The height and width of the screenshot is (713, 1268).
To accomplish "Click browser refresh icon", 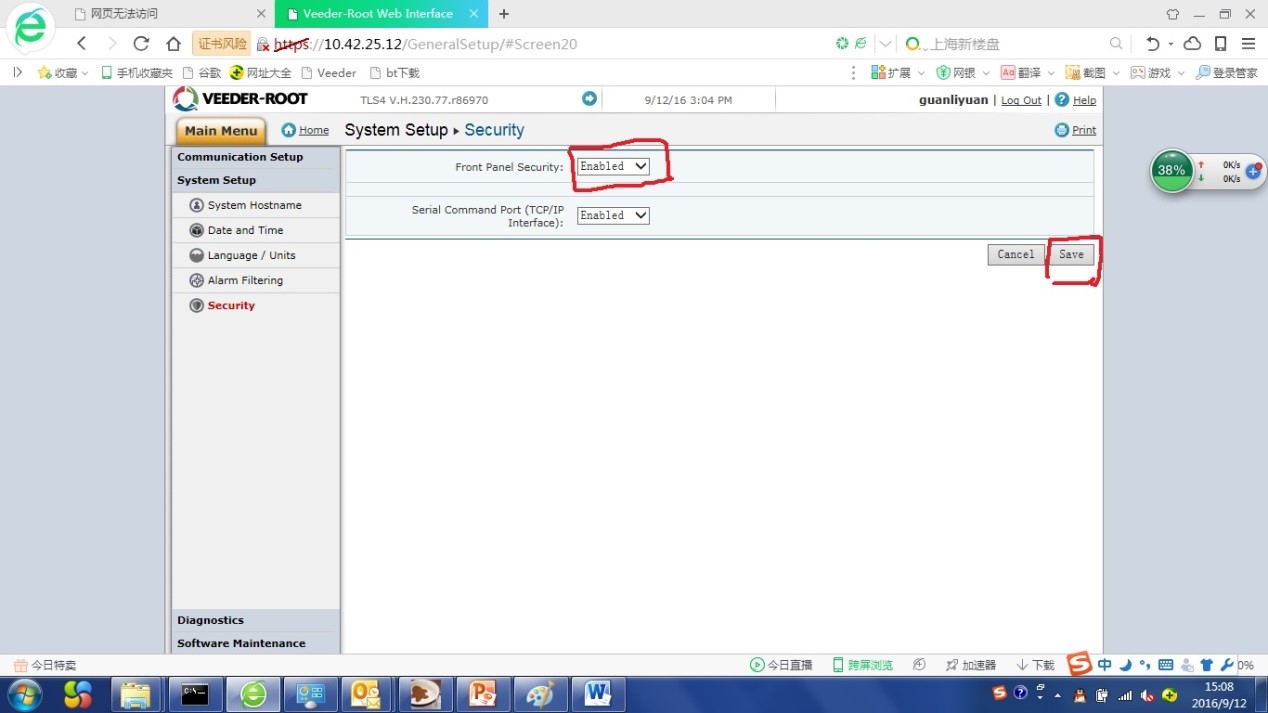I will tap(141, 44).
